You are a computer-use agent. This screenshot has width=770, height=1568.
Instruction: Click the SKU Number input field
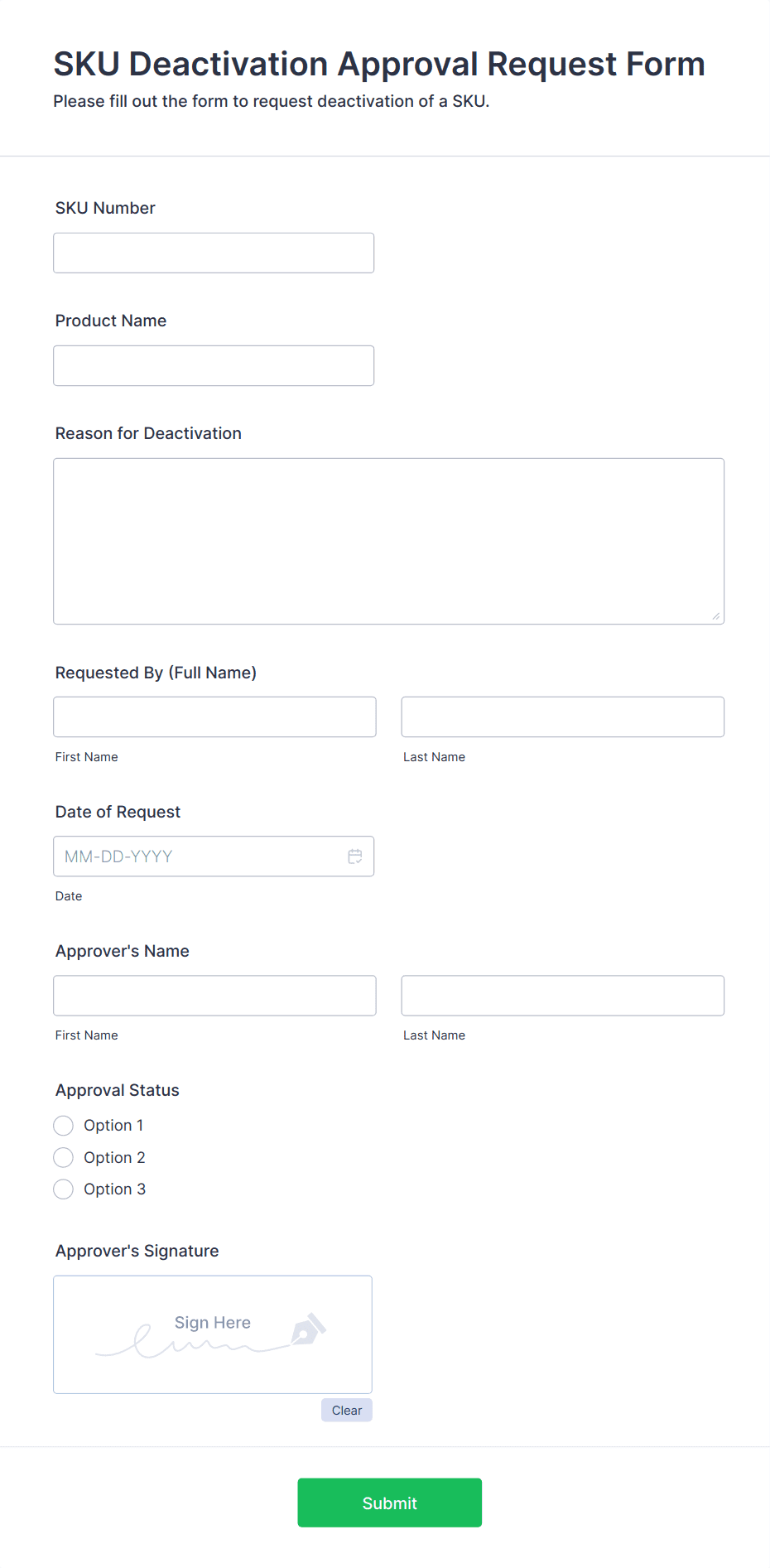(x=213, y=252)
